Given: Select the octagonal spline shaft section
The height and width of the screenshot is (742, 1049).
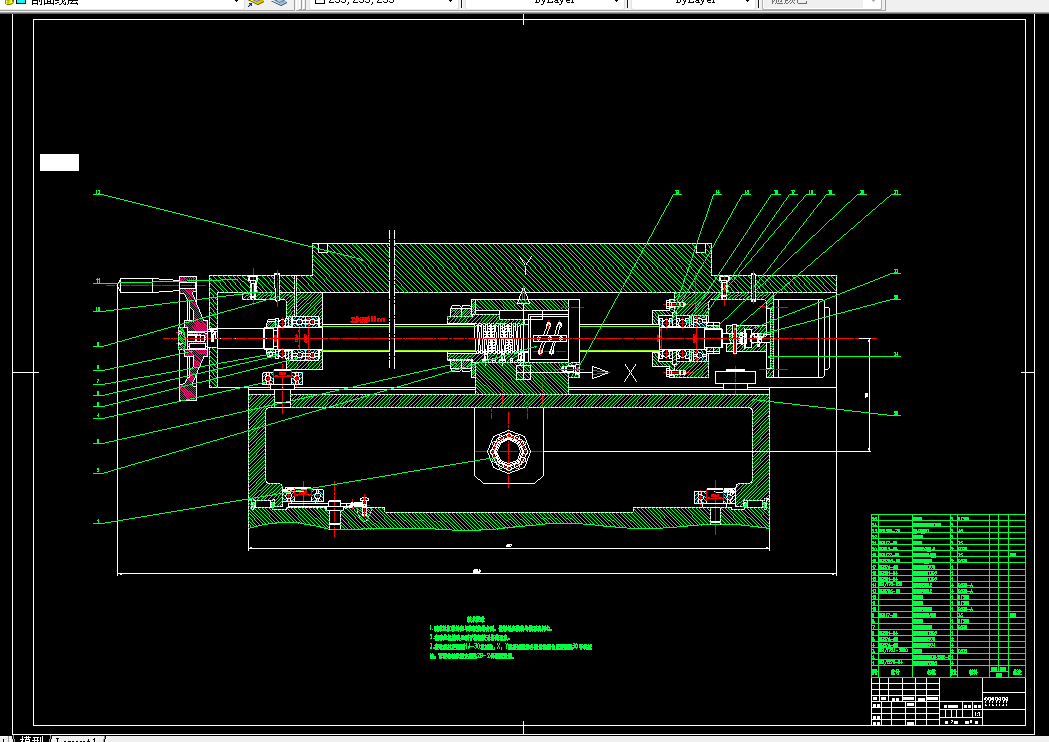Looking at the screenshot, I should pos(509,452).
